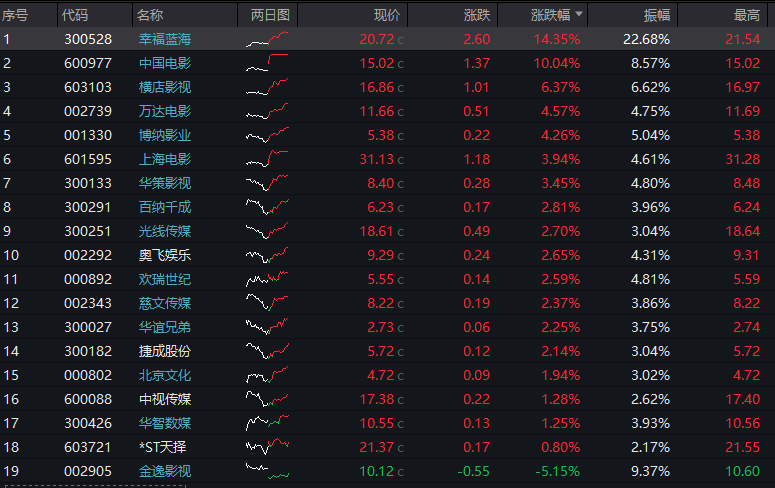The width and height of the screenshot is (775, 488).
Task: Sort by the 涨跌幅 column header
Action: tap(550, 15)
